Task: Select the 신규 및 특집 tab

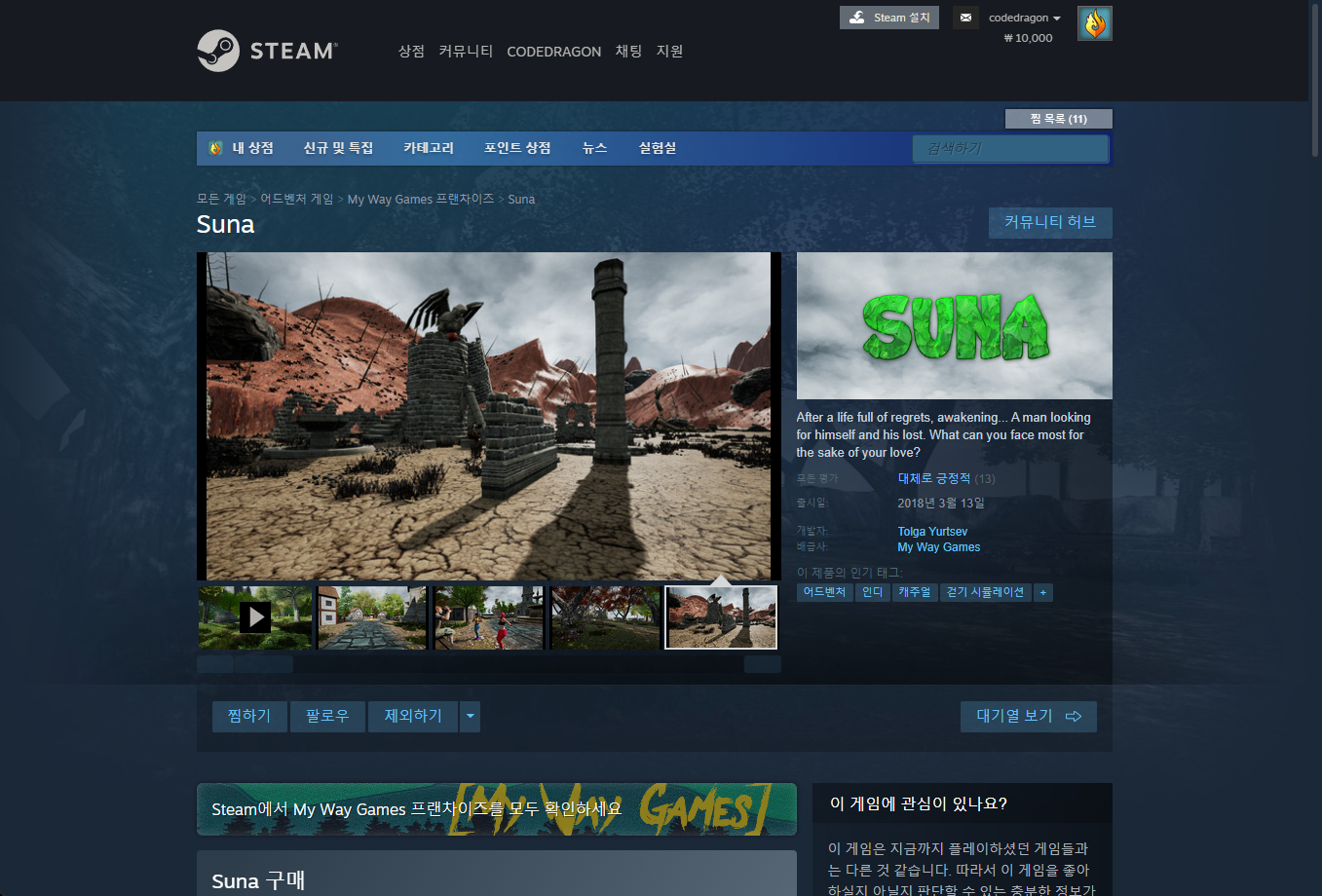Action: (338, 148)
